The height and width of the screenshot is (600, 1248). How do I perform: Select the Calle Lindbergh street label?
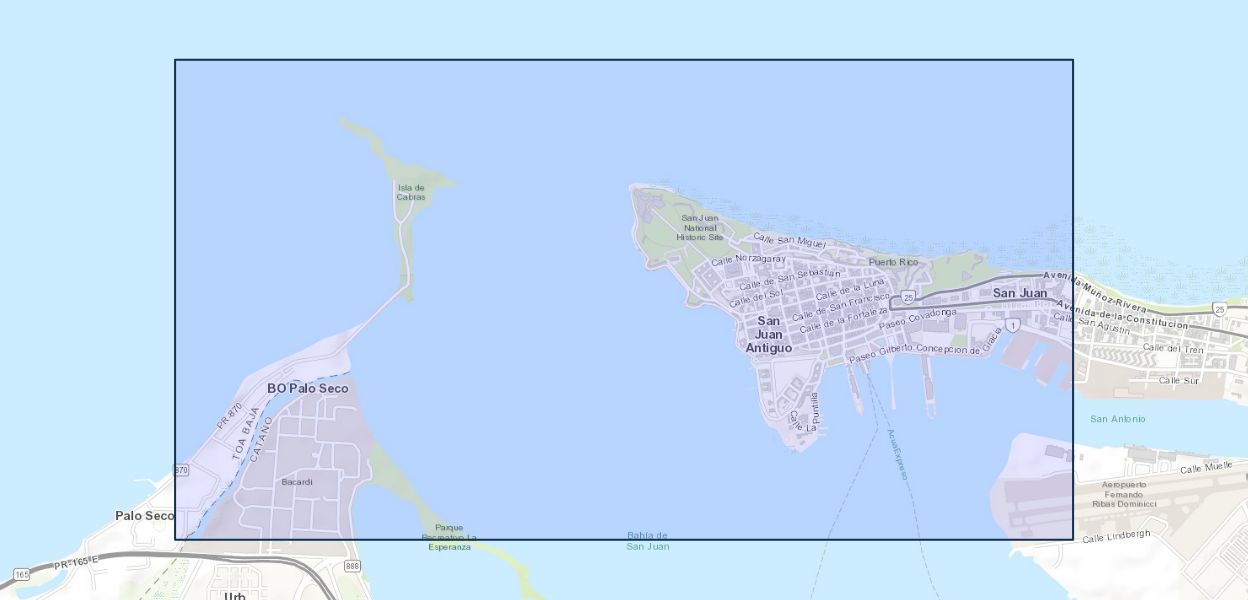1116,536
